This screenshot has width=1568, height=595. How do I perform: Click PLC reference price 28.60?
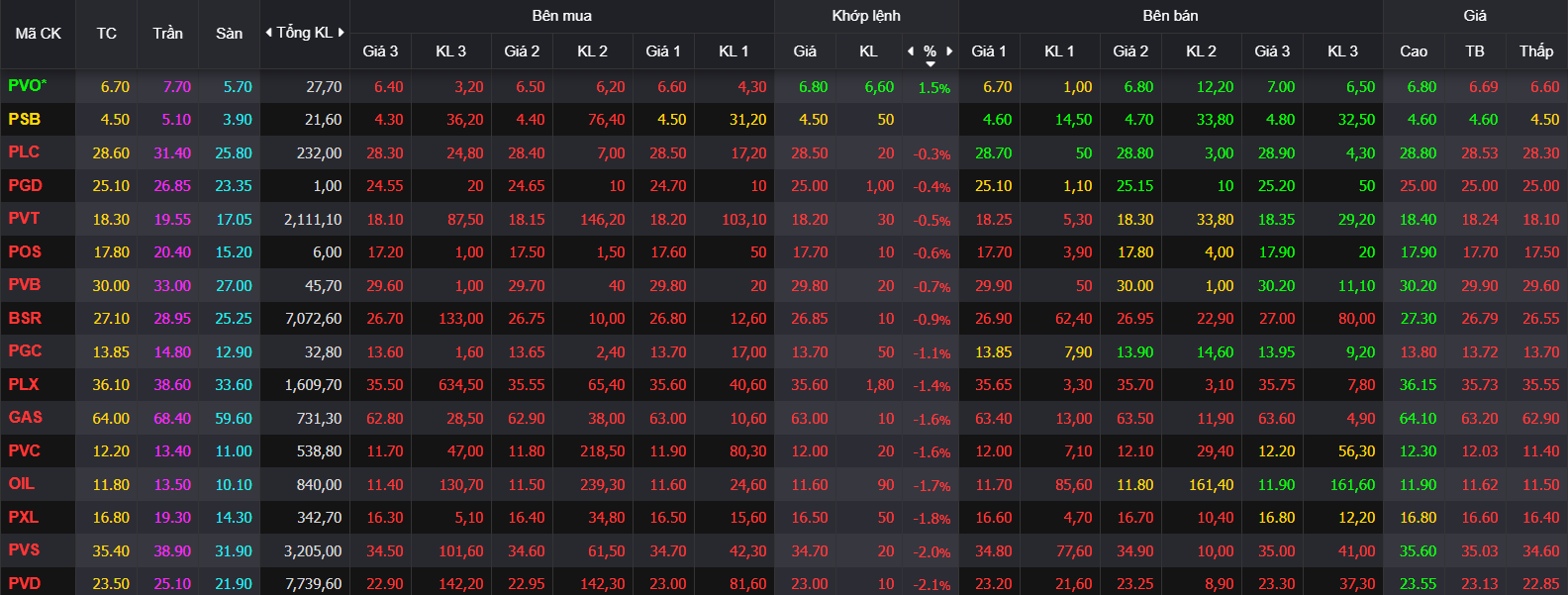(111, 153)
